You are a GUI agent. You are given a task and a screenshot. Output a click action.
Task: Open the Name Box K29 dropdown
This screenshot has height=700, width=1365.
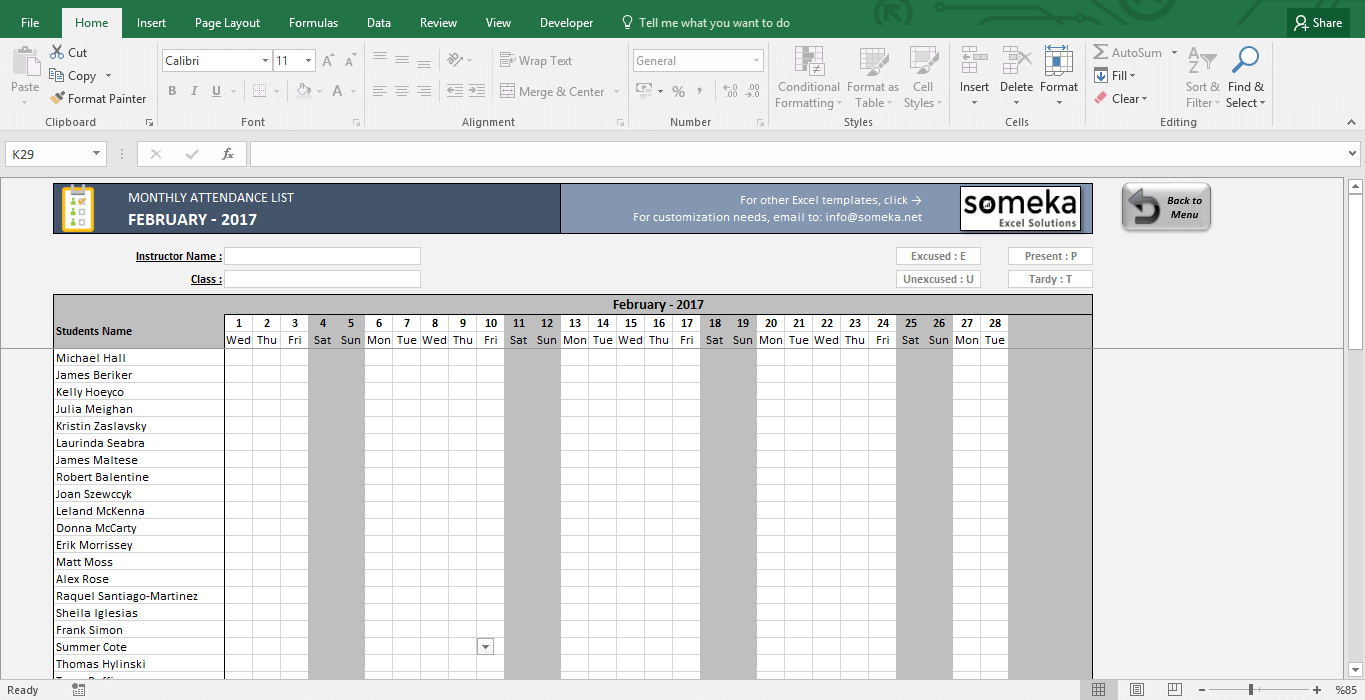(97, 154)
